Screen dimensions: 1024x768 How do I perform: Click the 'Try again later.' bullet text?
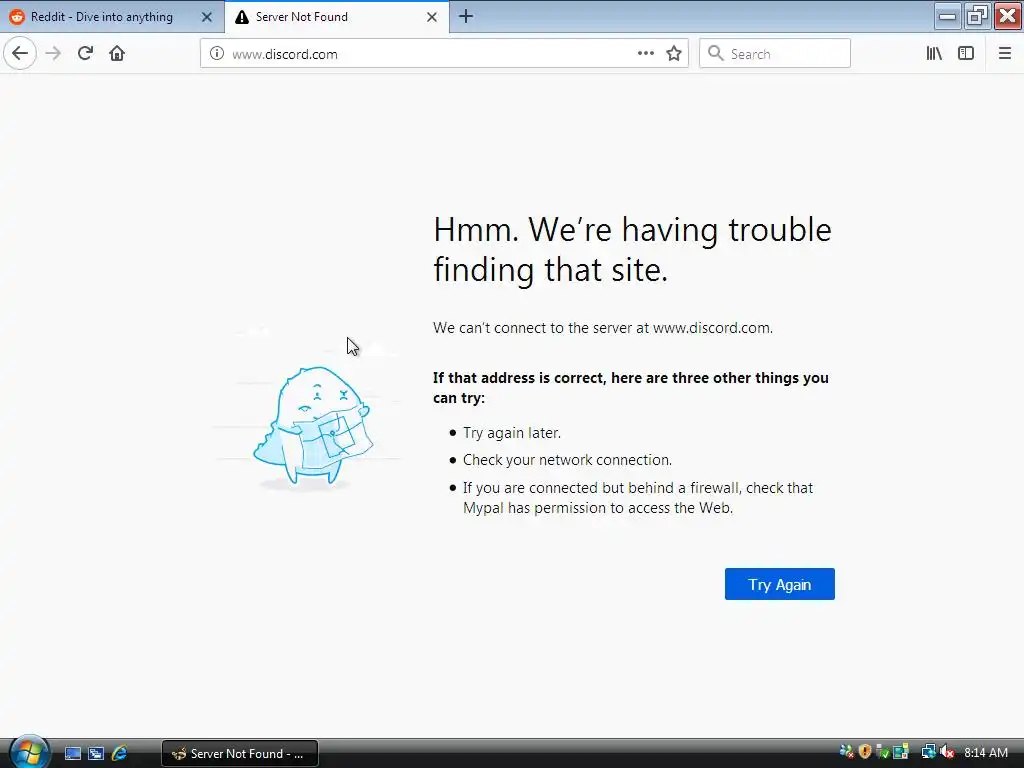pyautogui.click(x=512, y=432)
